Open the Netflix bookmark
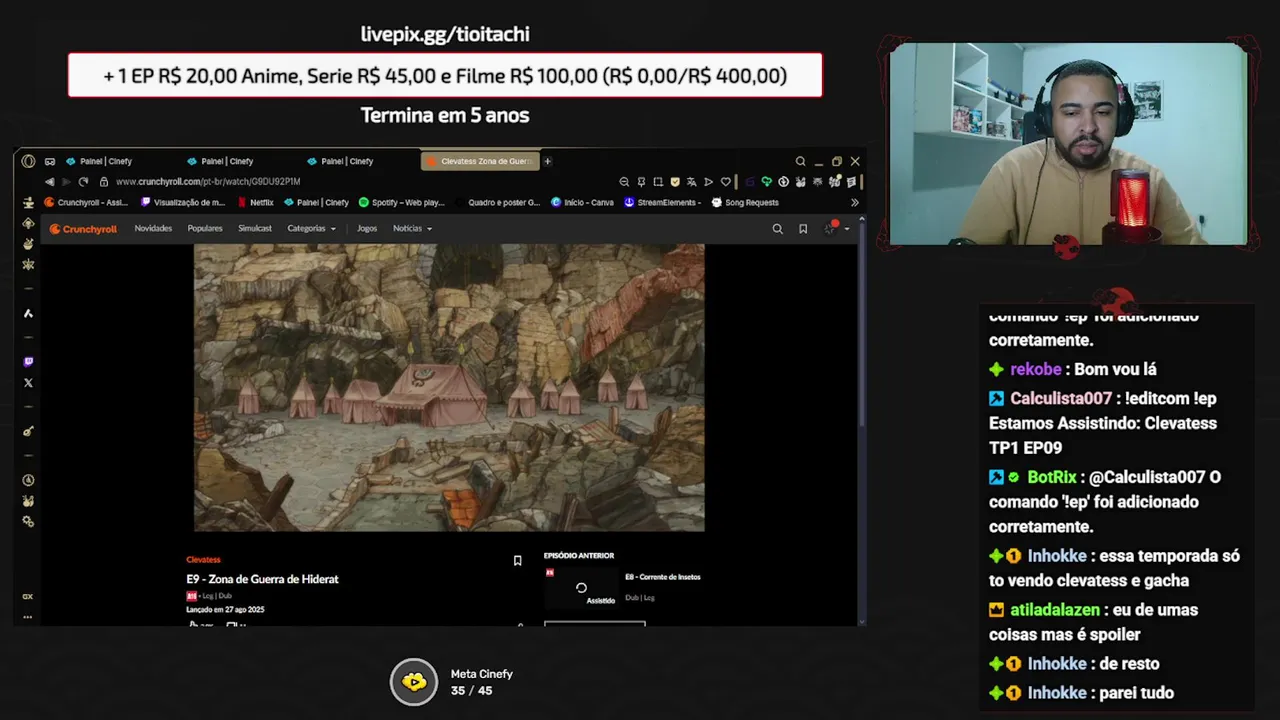 click(255, 202)
